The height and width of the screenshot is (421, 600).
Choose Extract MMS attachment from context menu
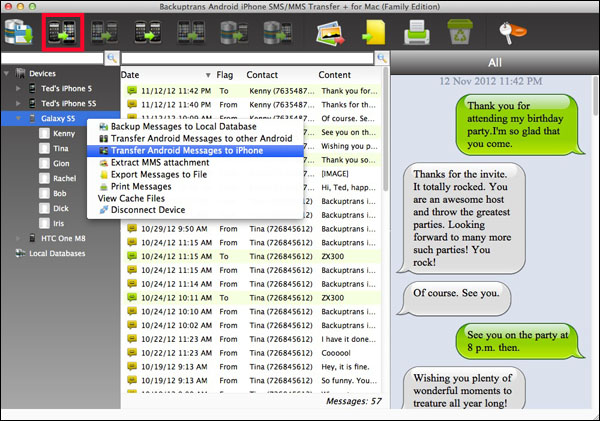195,162
